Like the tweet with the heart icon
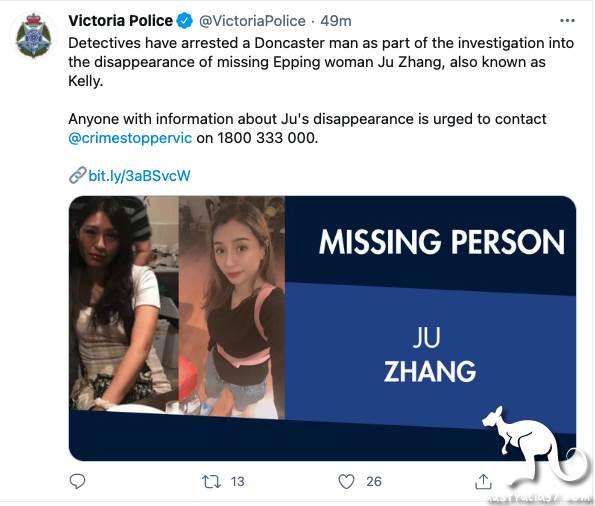The width and height of the screenshot is (595, 506). (346, 481)
